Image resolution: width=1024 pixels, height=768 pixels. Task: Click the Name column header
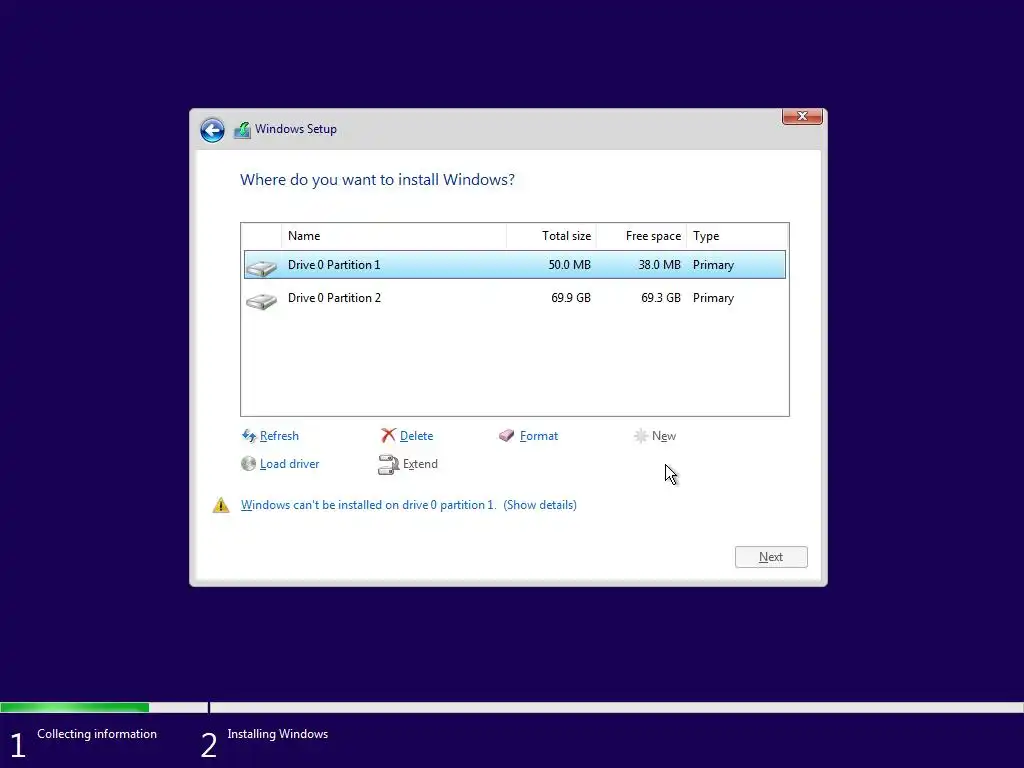point(394,236)
